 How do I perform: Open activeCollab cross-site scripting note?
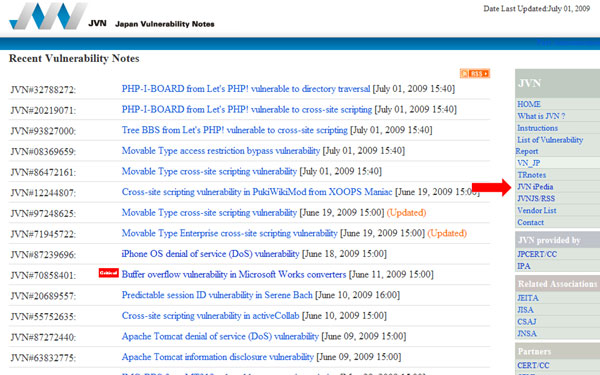[210, 316]
